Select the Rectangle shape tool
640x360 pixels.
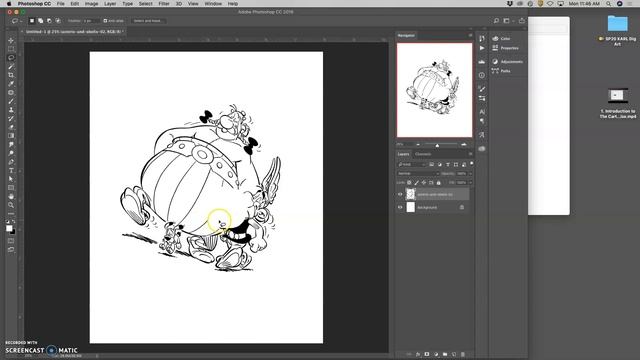tap(11, 188)
